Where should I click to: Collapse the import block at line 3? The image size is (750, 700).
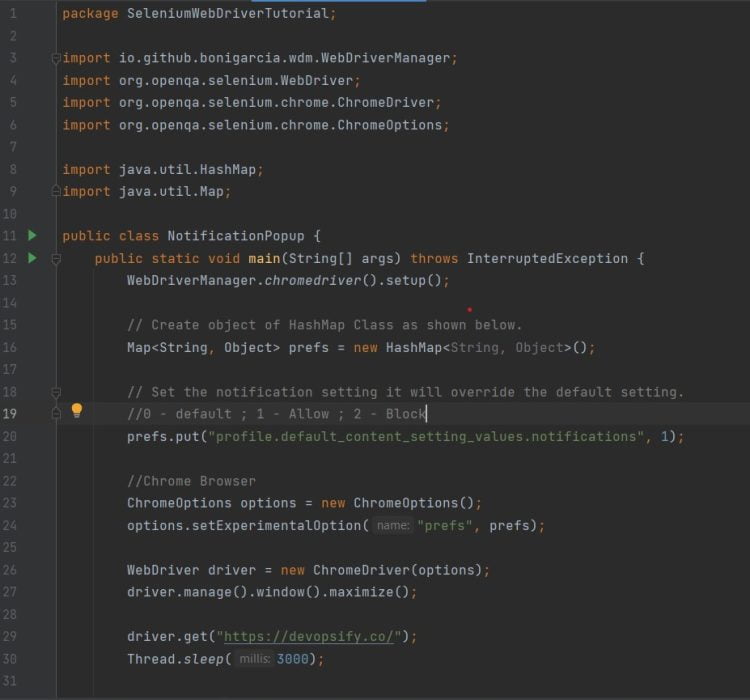pos(56,59)
